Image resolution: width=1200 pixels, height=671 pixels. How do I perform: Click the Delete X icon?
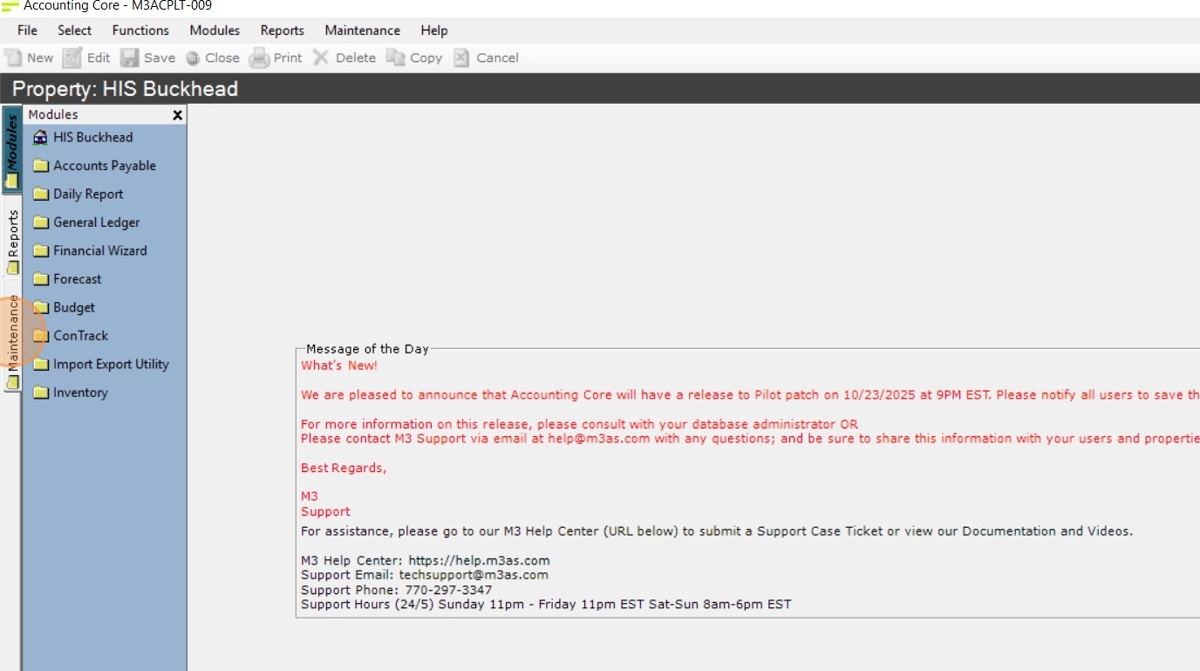321,58
